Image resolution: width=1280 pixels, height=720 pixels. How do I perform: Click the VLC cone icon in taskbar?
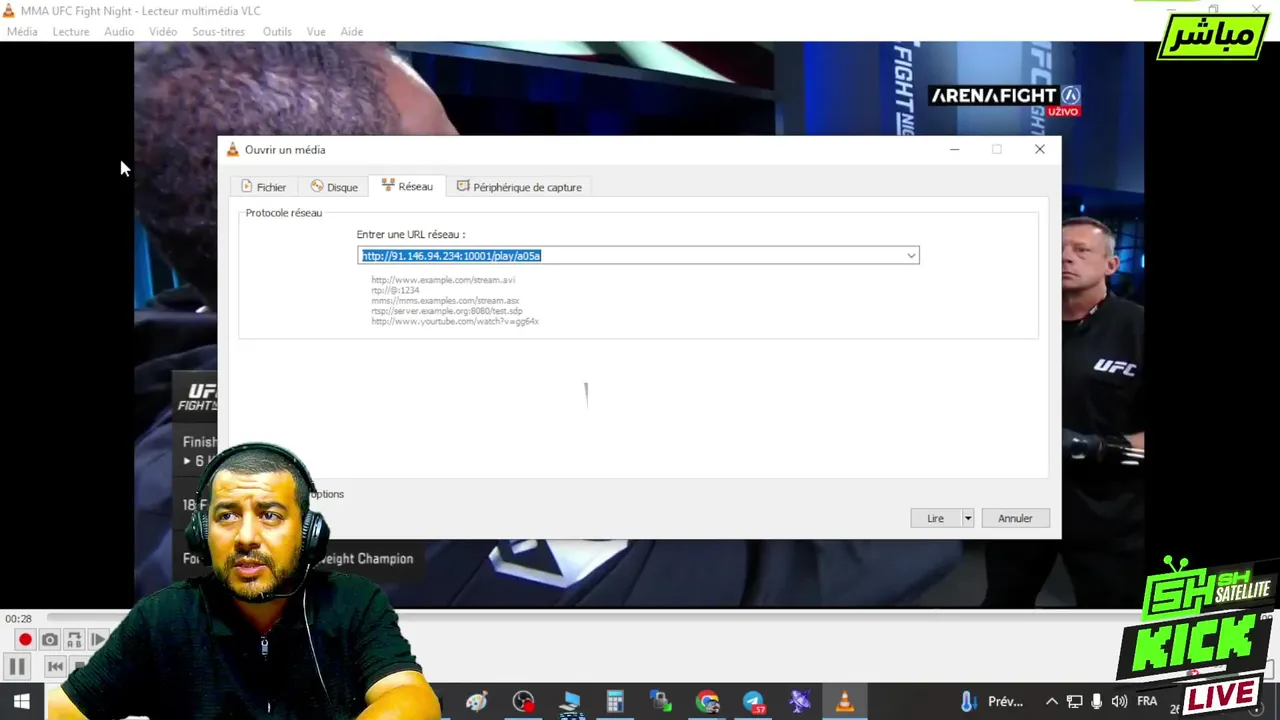pyautogui.click(x=845, y=702)
